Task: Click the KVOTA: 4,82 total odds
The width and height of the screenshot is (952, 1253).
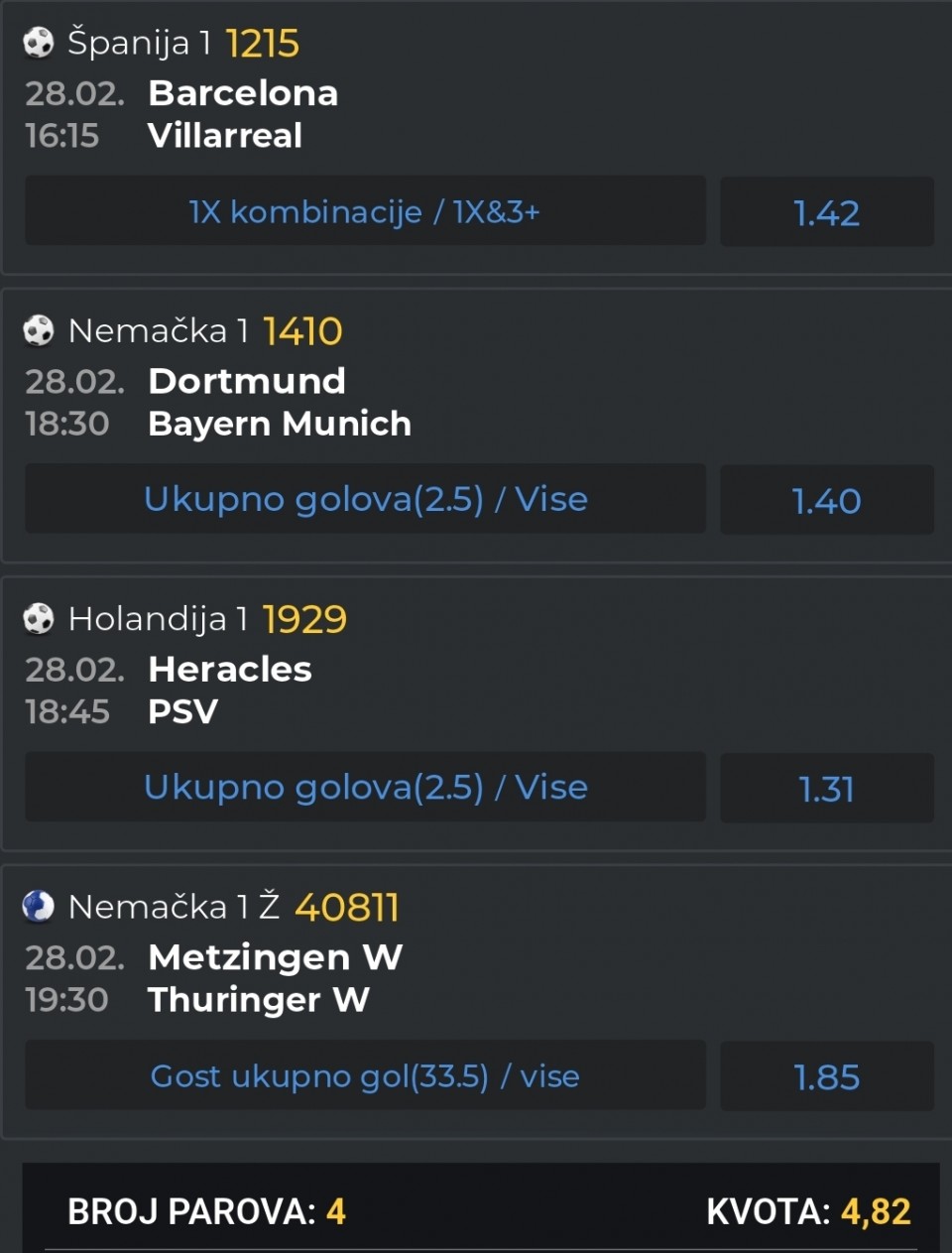Action: pyautogui.click(x=807, y=1211)
